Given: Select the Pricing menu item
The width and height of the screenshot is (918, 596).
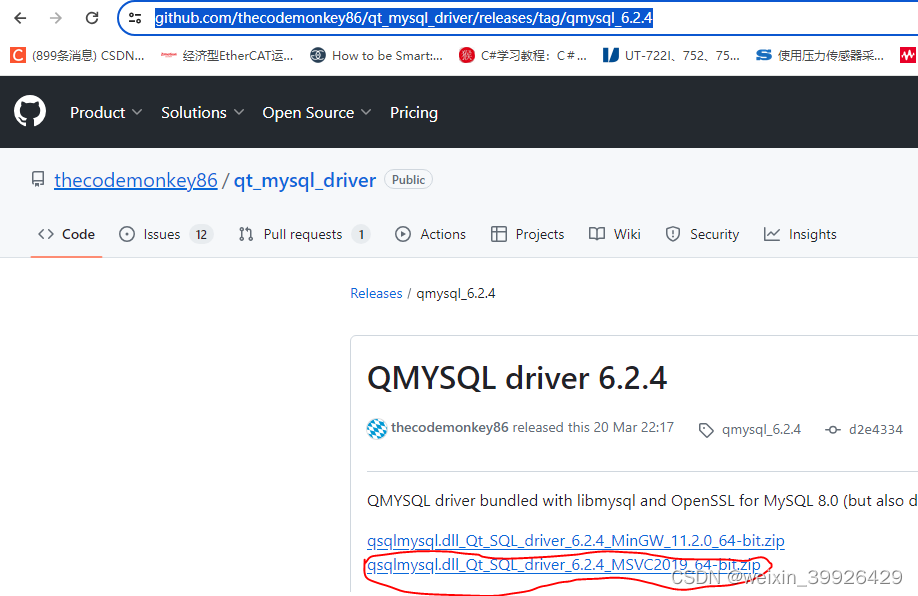Looking at the screenshot, I should tap(413, 112).
